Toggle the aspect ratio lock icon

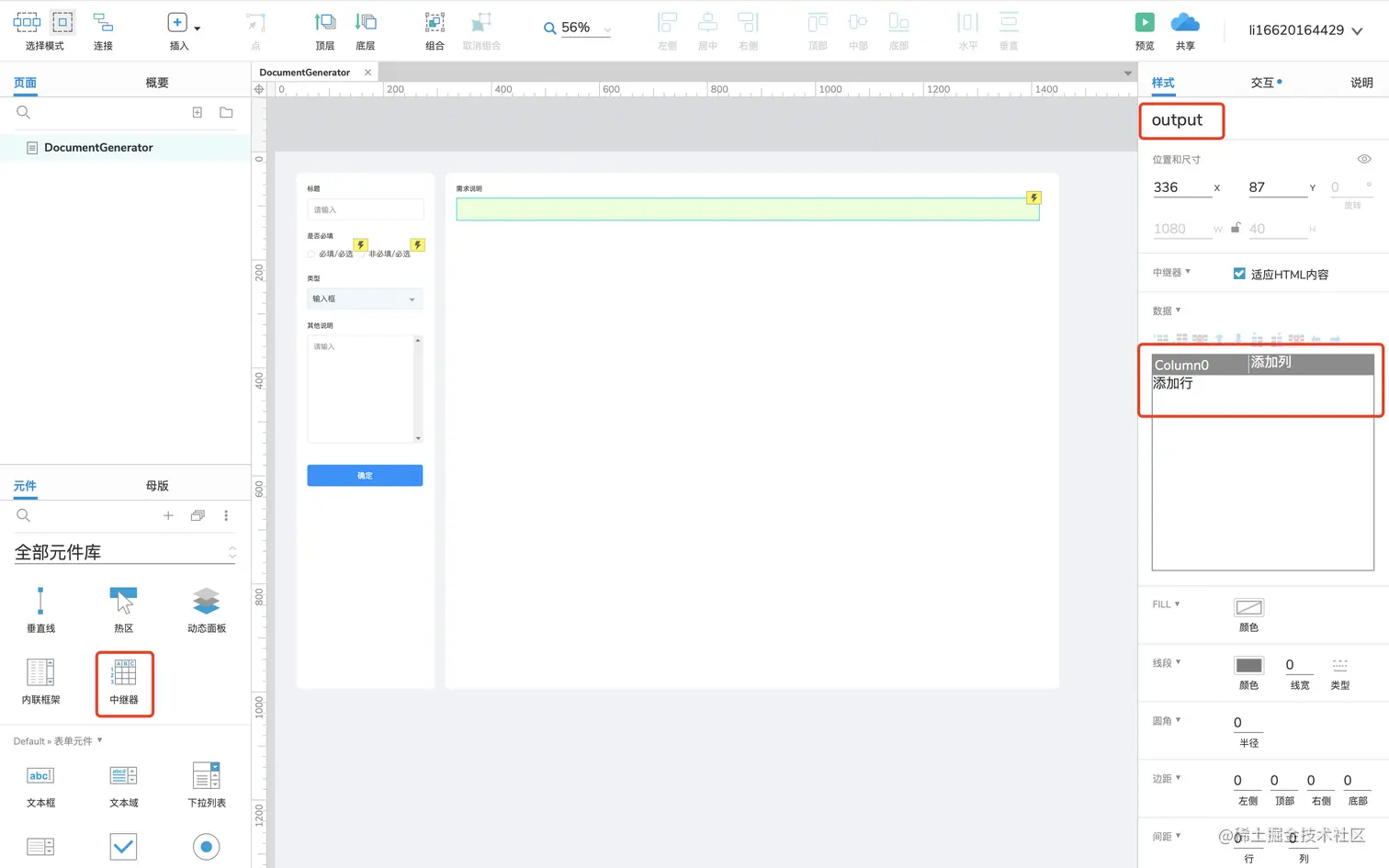click(1236, 228)
